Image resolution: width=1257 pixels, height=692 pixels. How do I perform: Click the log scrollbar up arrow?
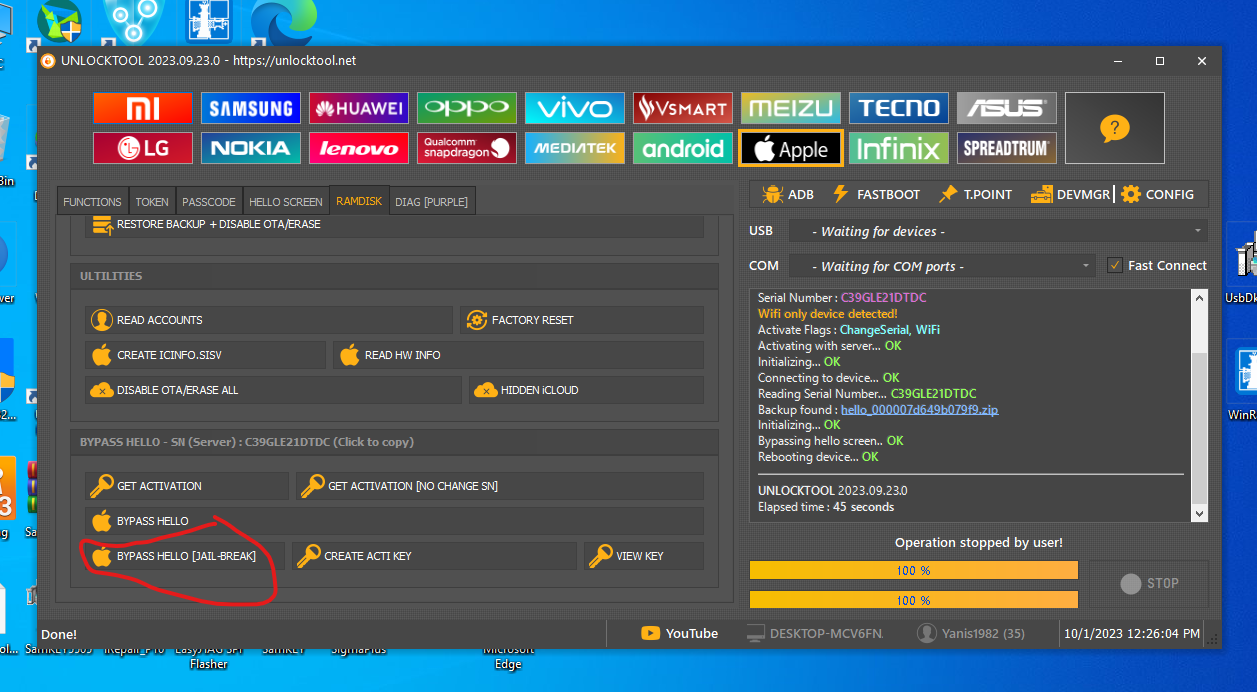coord(1200,298)
